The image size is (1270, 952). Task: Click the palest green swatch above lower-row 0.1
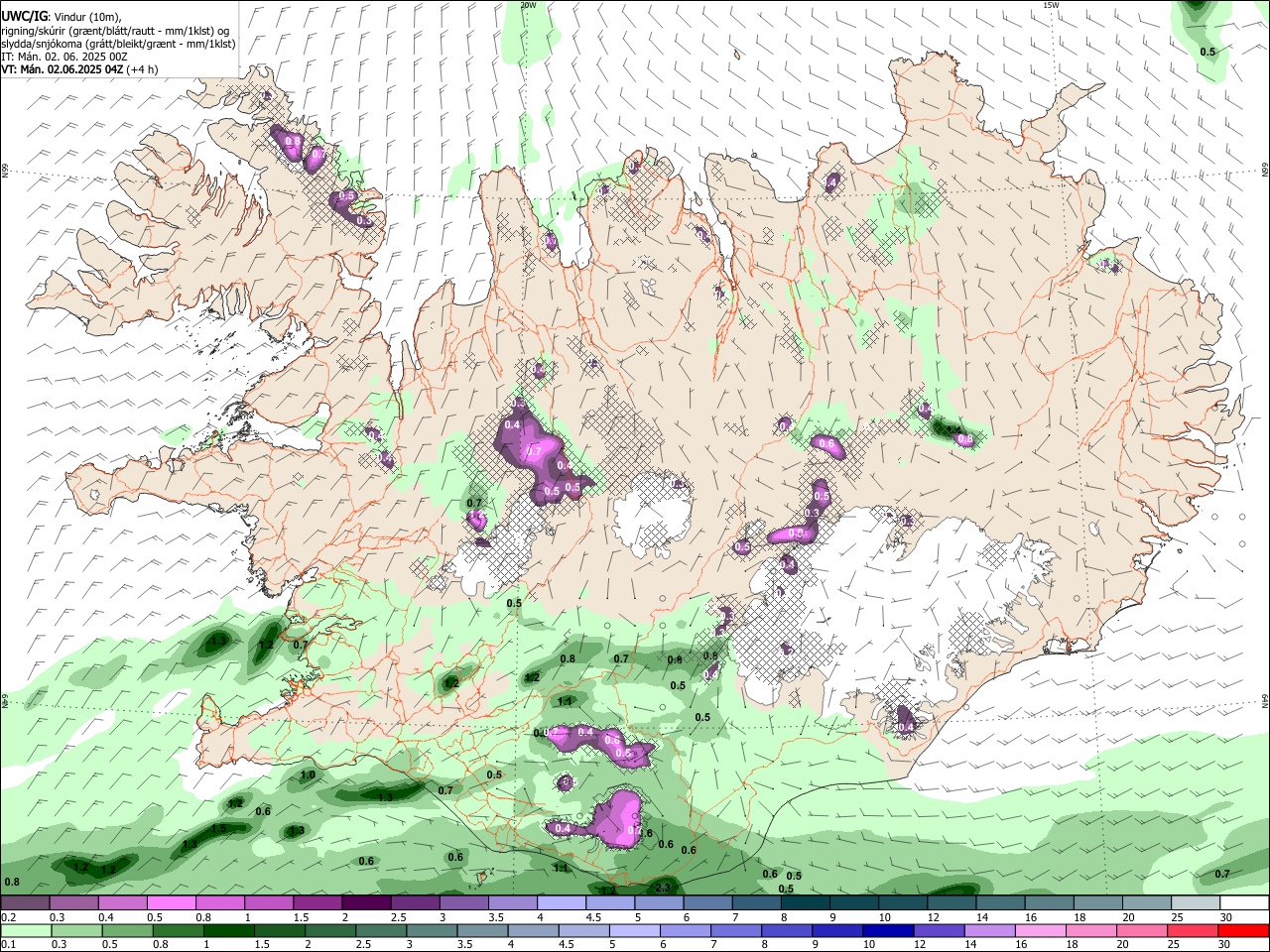pyautogui.click(x=26, y=930)
